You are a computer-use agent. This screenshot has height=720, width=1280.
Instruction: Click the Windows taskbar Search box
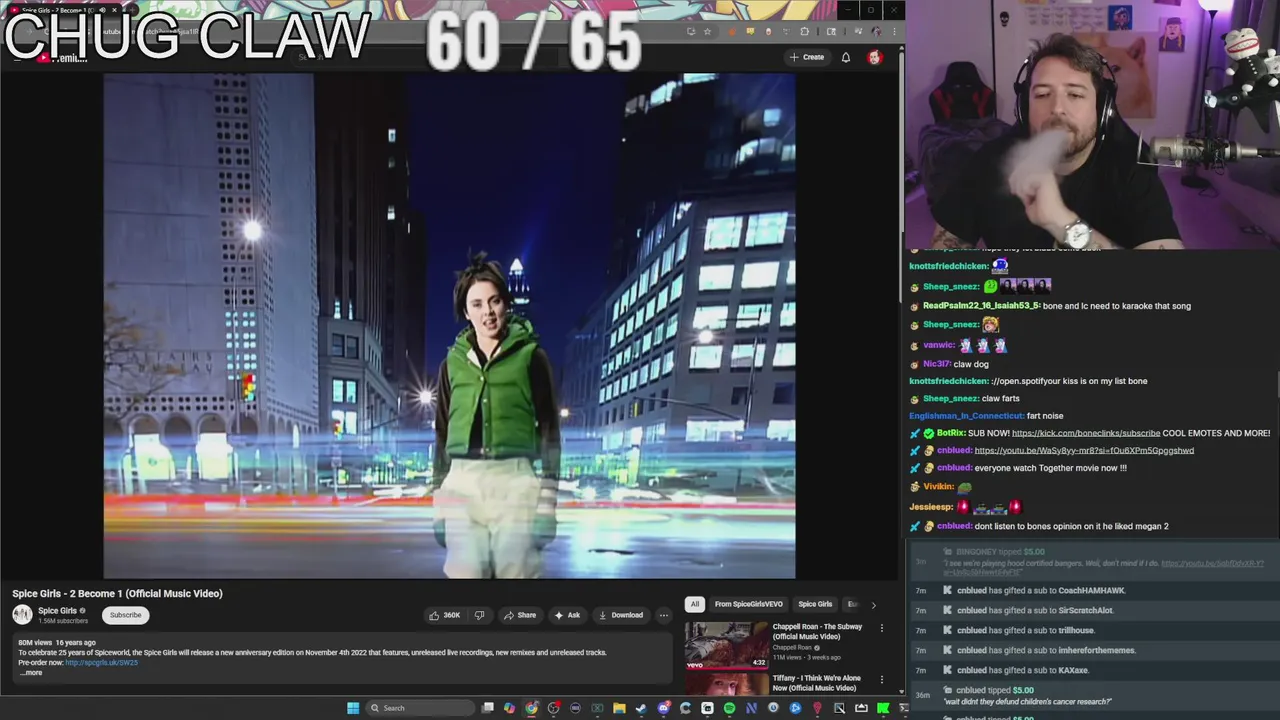419,708
